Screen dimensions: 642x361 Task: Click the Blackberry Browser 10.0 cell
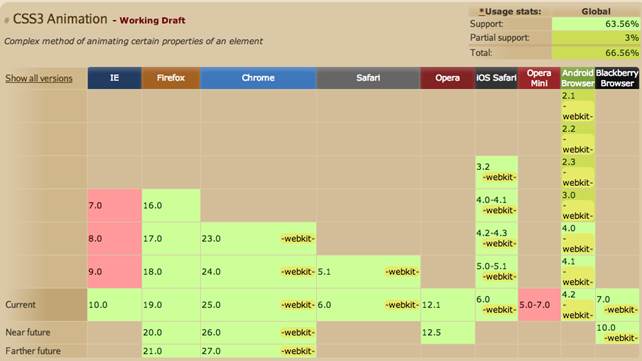coord(617,332)
